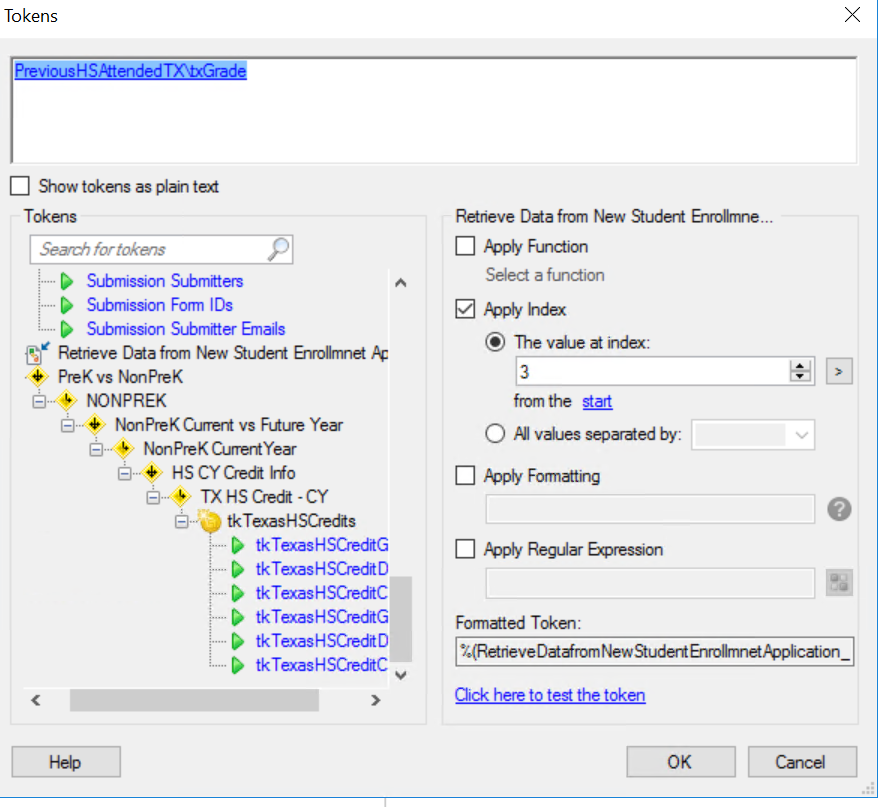Collapse the NONPREK tree node

pyautogui.click(x=40, y=401)
